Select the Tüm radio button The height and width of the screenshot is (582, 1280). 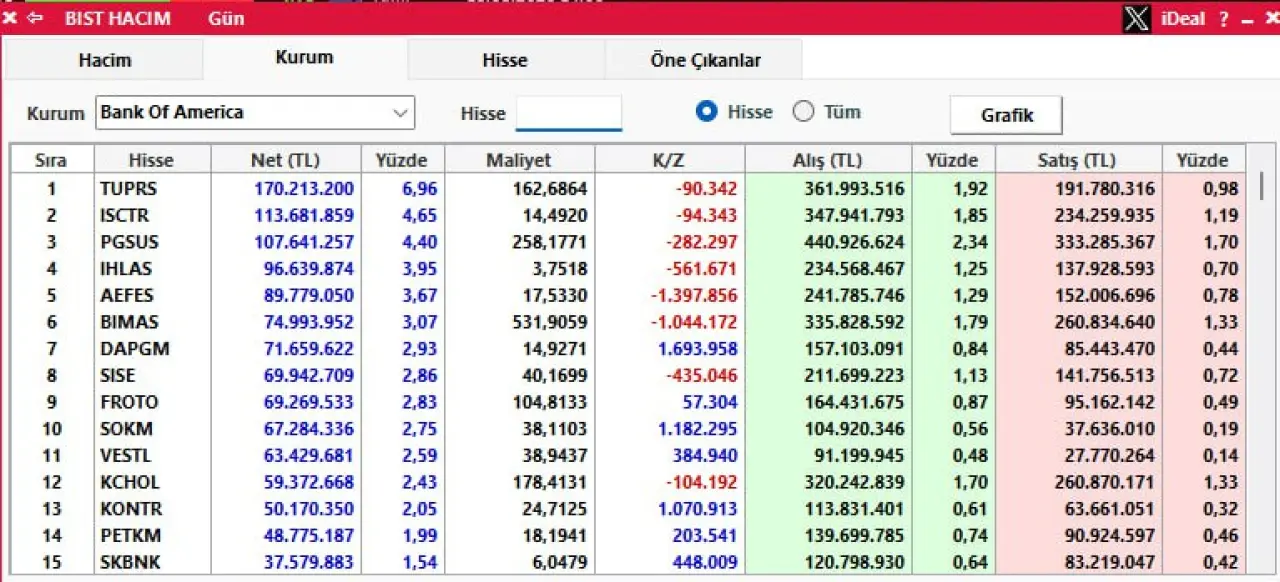coord(803,112)
